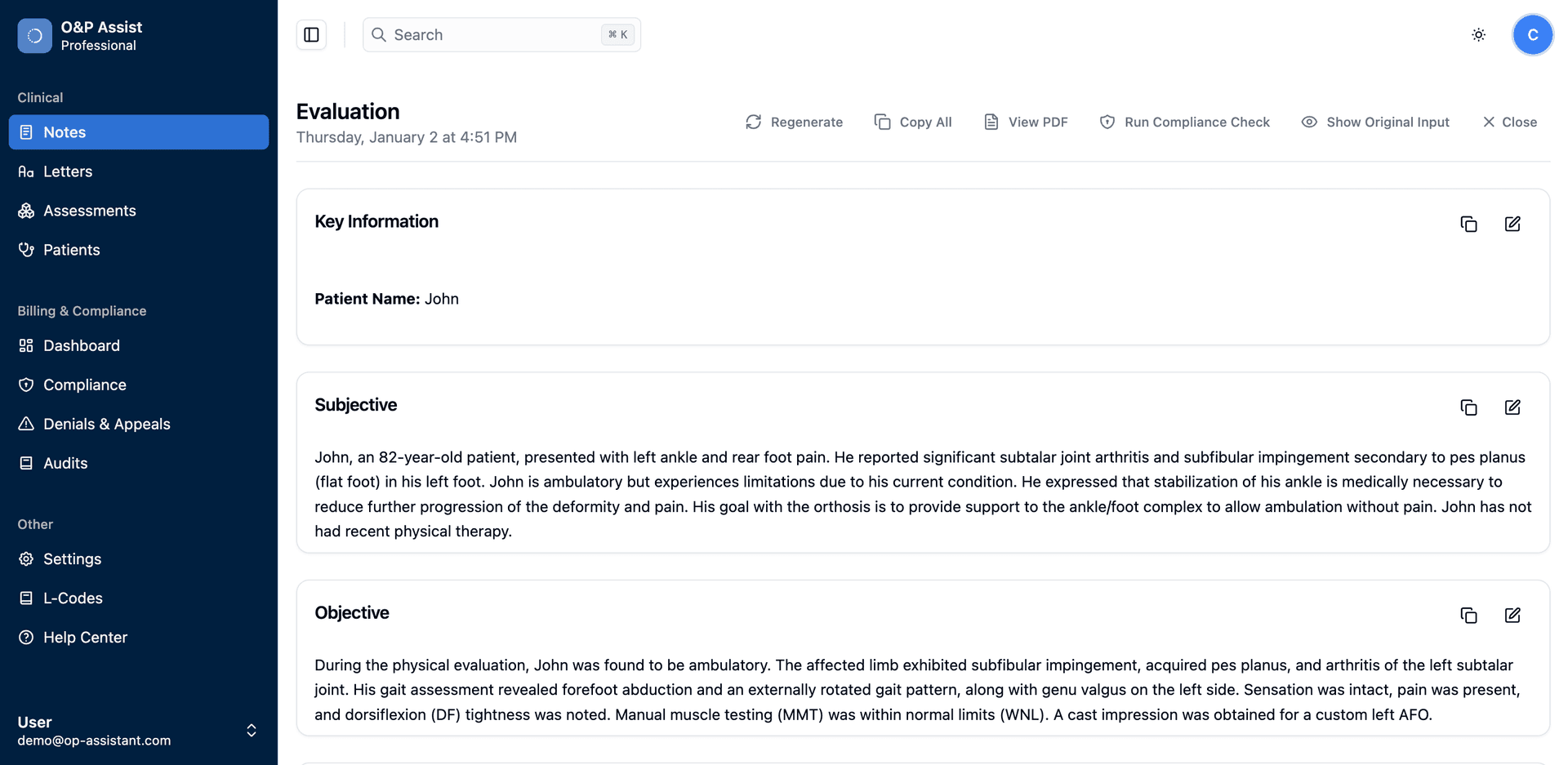
Task: Copy the Objective section
Action: (1468, 616)
